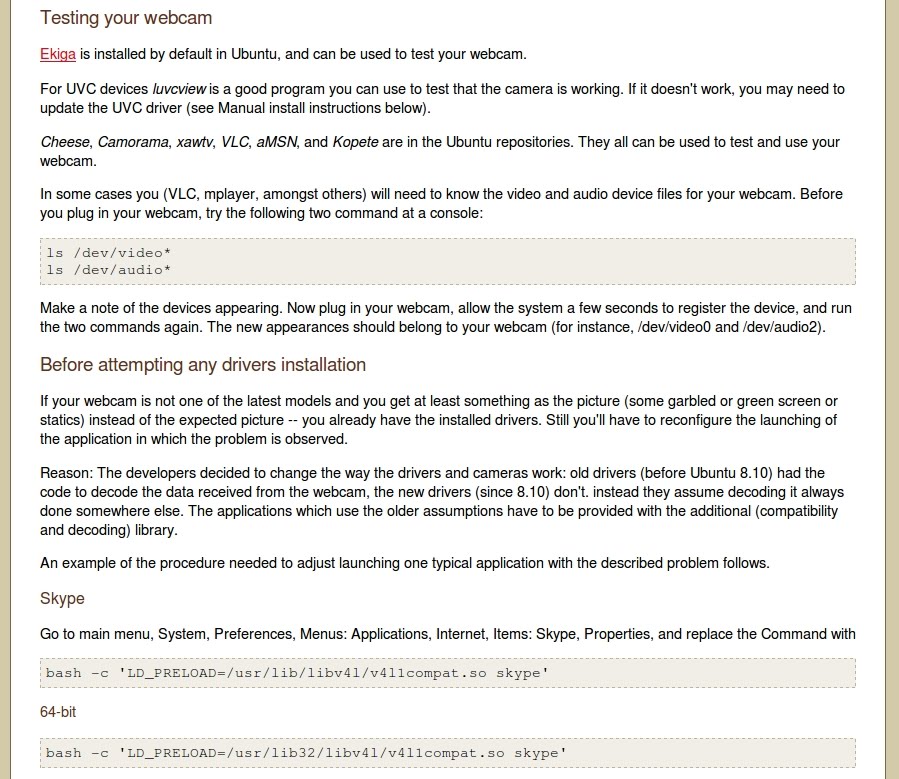899x779 pixels.
Task: Click the italic word "Kopete"
Action: 356,142
